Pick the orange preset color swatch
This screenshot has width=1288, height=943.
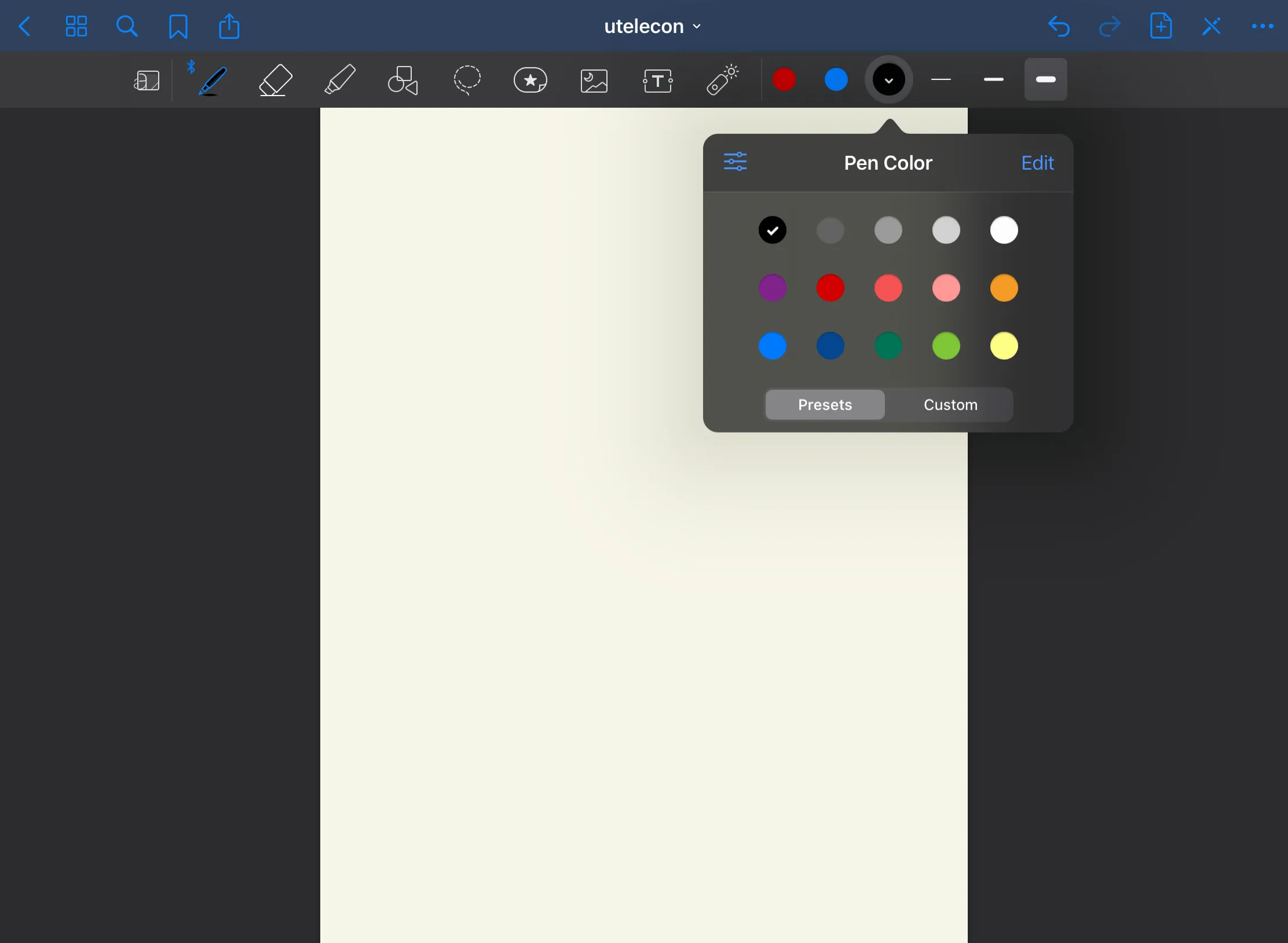pyautogui.click(x=1004, y=288)
